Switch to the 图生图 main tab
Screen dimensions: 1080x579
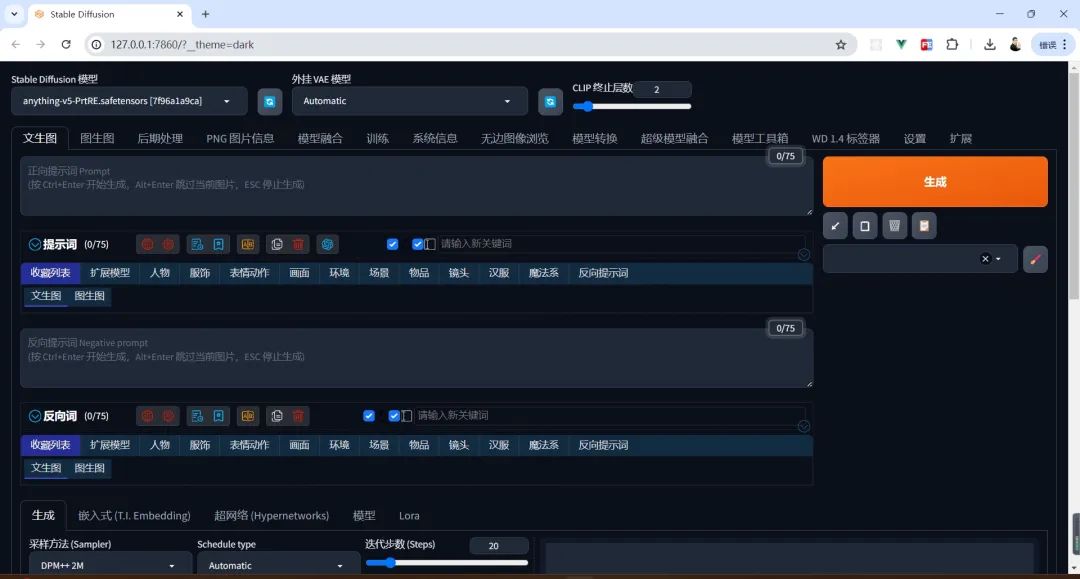97,138
